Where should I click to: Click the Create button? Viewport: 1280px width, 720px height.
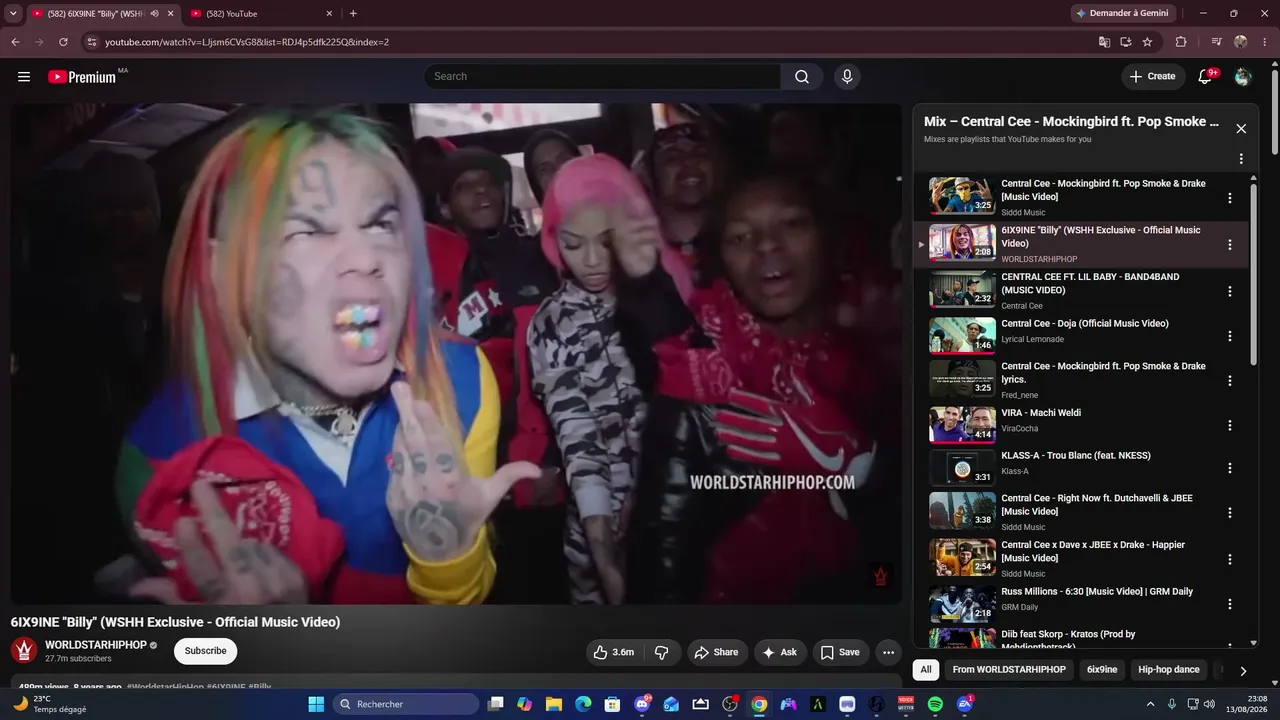pyautogui.click(x=1153, y=77)
